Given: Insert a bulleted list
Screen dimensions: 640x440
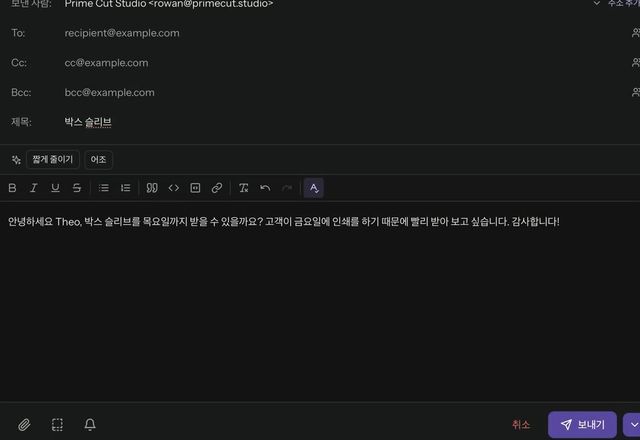Looking at the screenshot, I should (104, 188).
